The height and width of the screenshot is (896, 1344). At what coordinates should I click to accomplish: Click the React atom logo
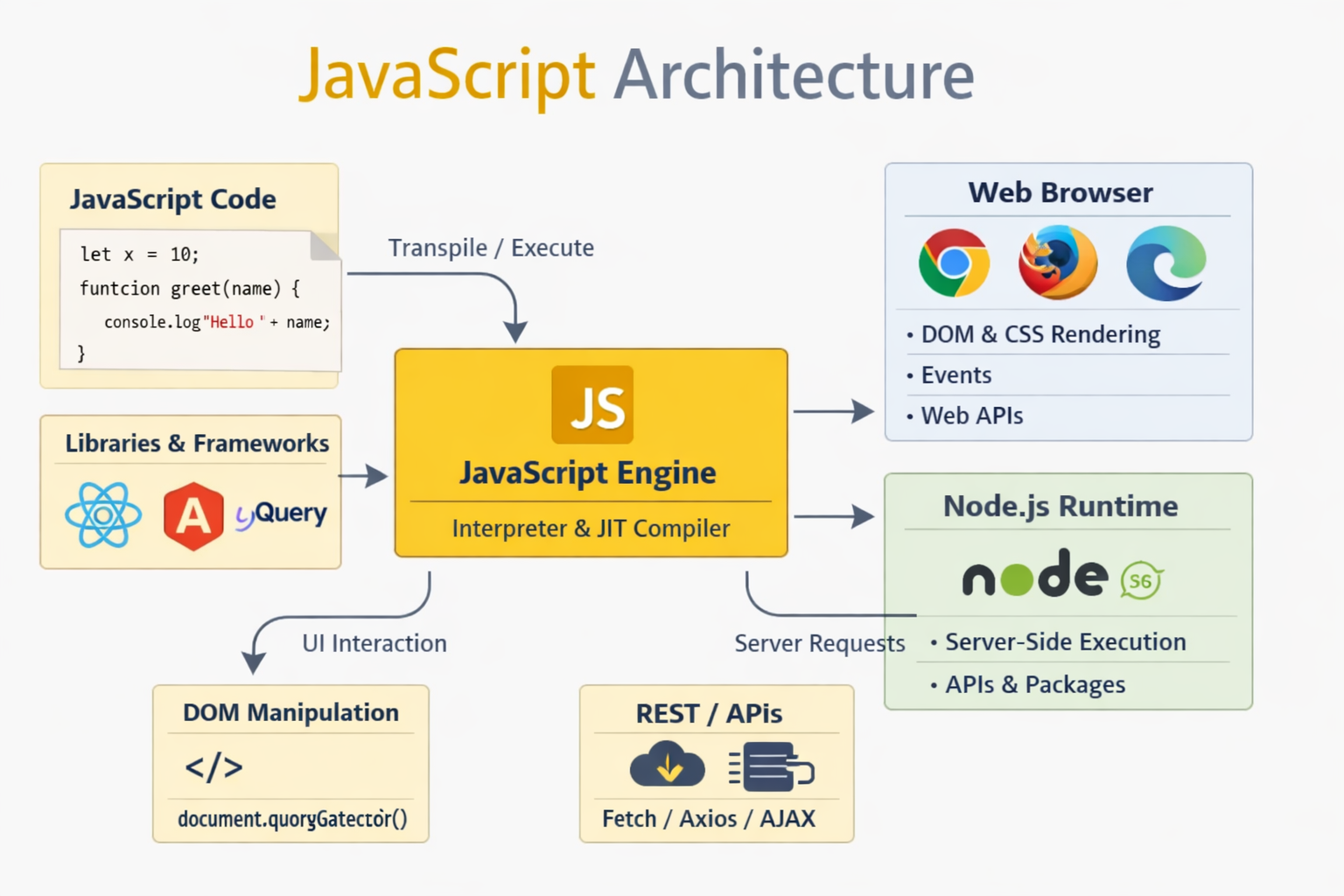(103, 515)
